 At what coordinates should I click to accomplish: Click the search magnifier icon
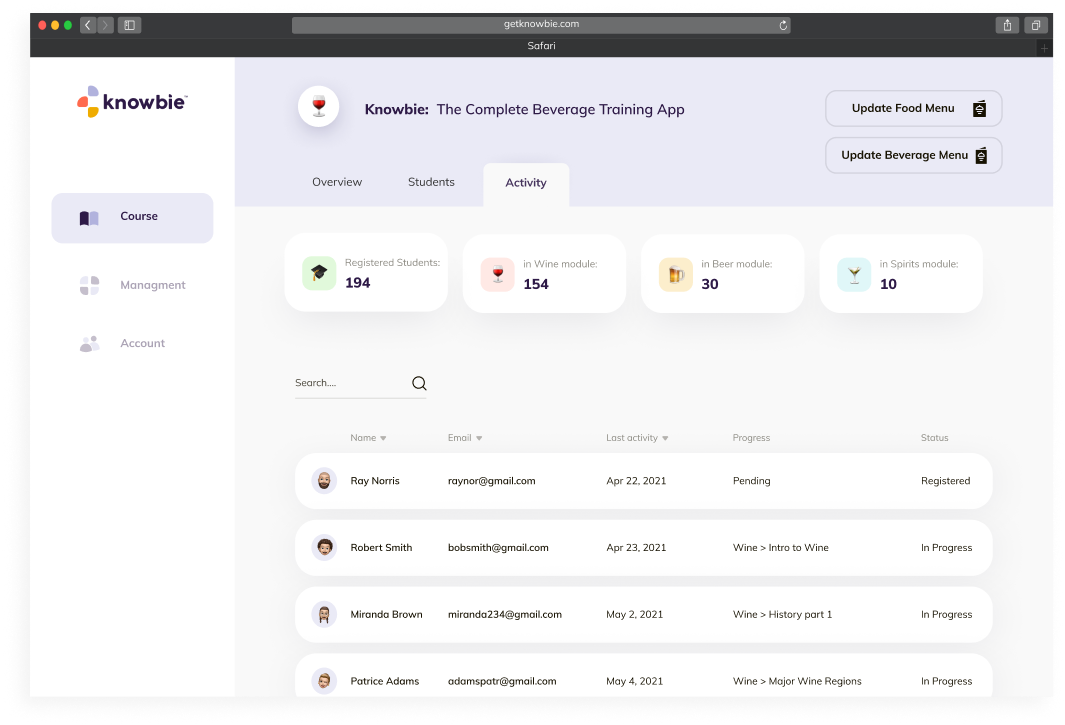click(x=419, y=383)
